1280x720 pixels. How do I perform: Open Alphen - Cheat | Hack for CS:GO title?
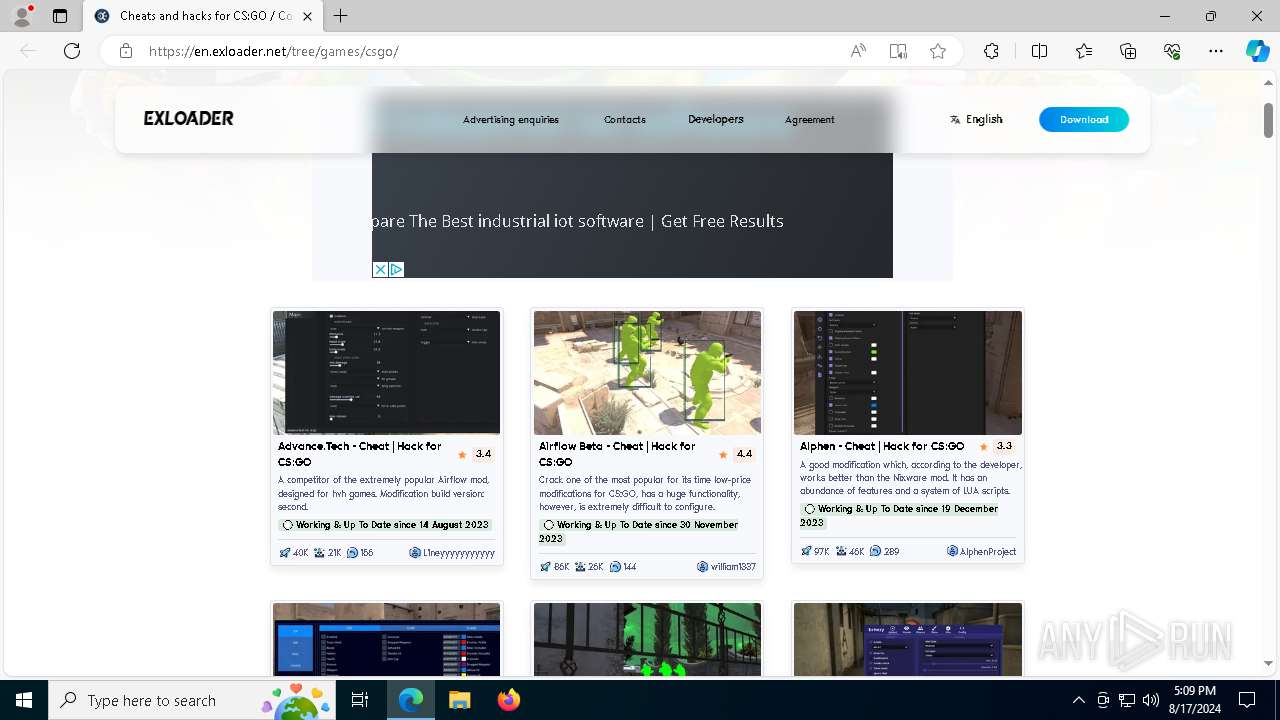882,446
